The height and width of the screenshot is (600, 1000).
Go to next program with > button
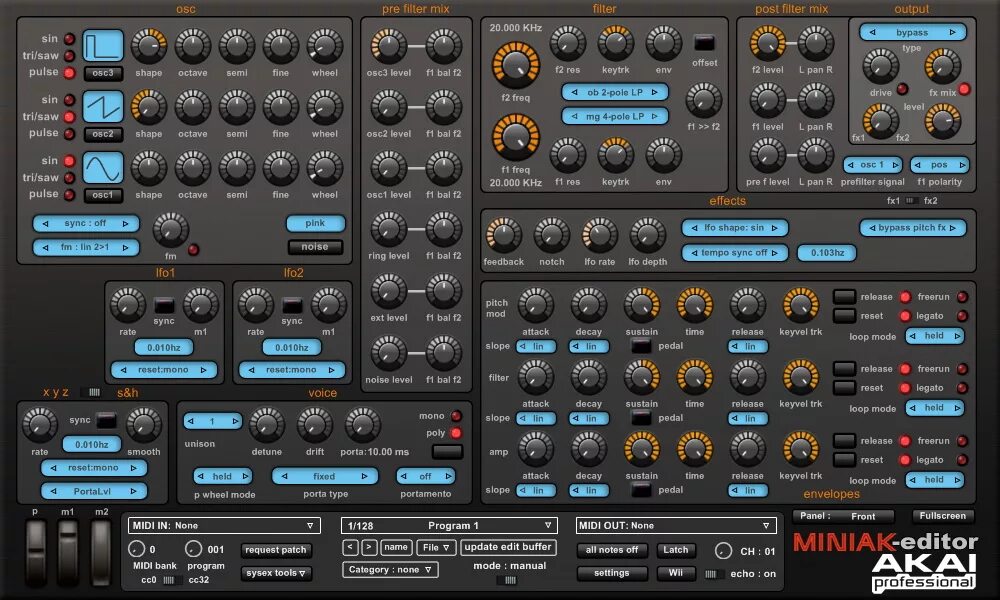pyautogui.click(x=369, y=547)
